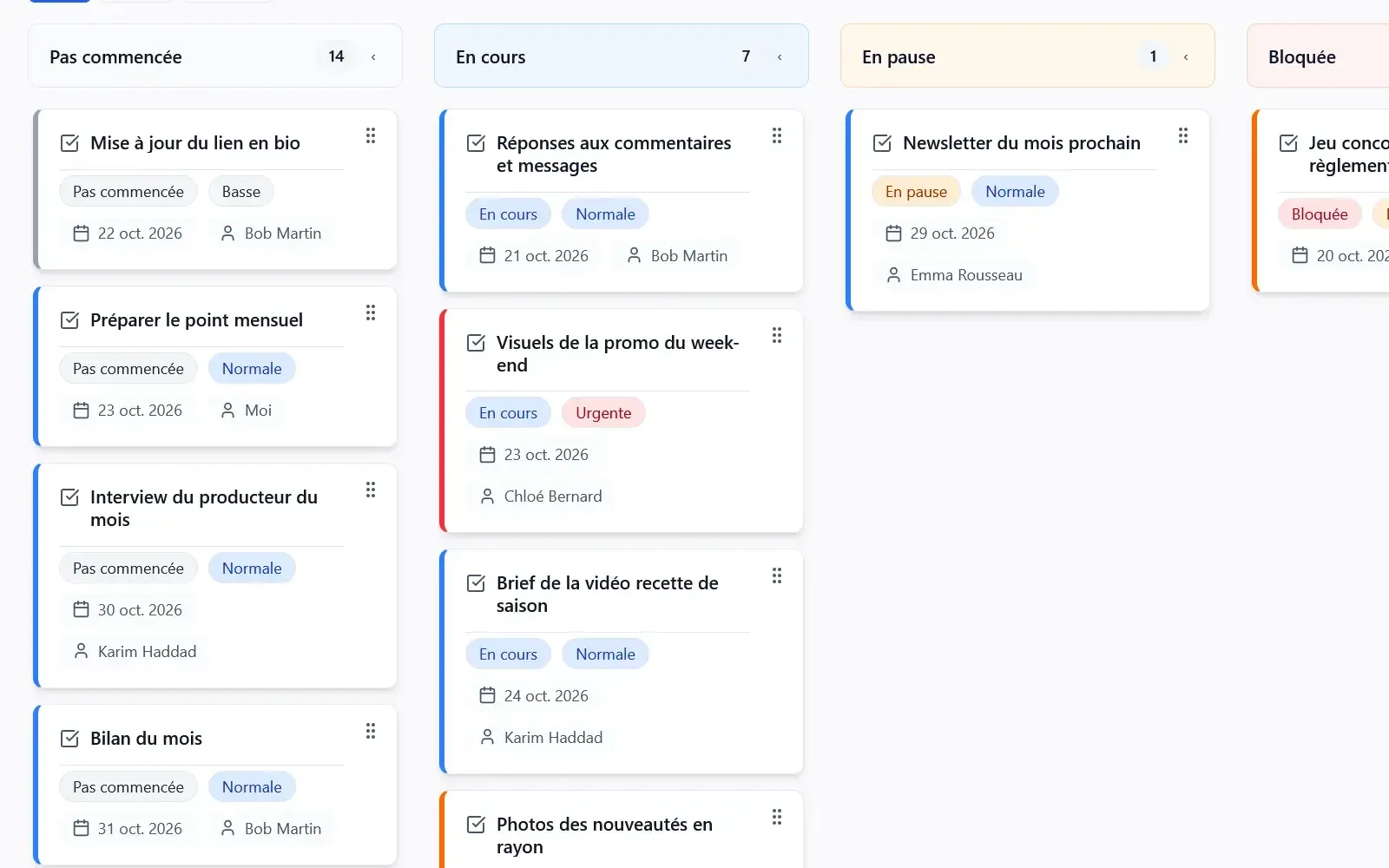Click person icon next to Karim Haddad in Interview card
Viewport: 1389px width, 868px height.
pos(81,652)
